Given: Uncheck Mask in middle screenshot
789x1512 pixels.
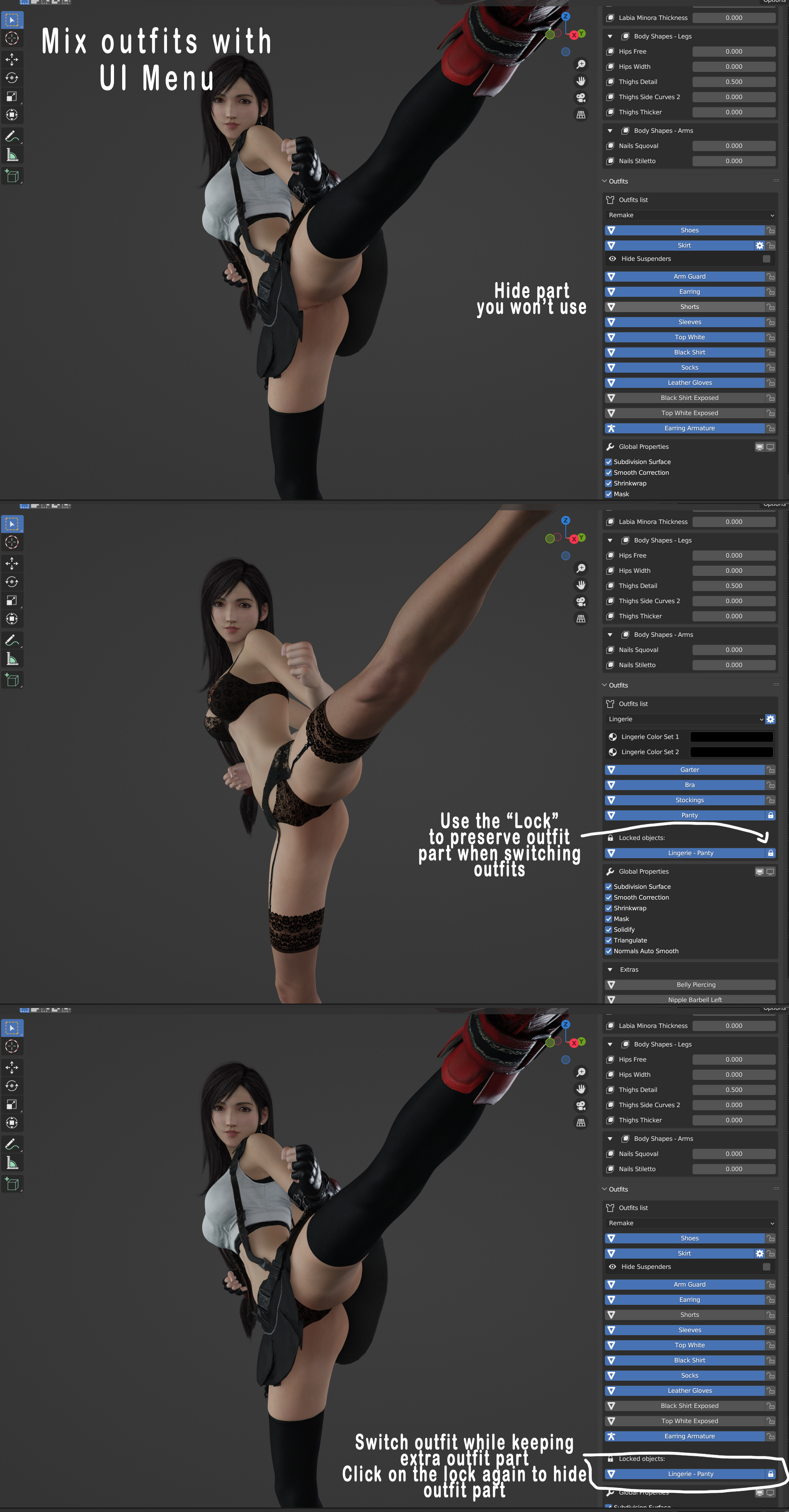Looking at the screenshot, I should click(x=609, y=919).
